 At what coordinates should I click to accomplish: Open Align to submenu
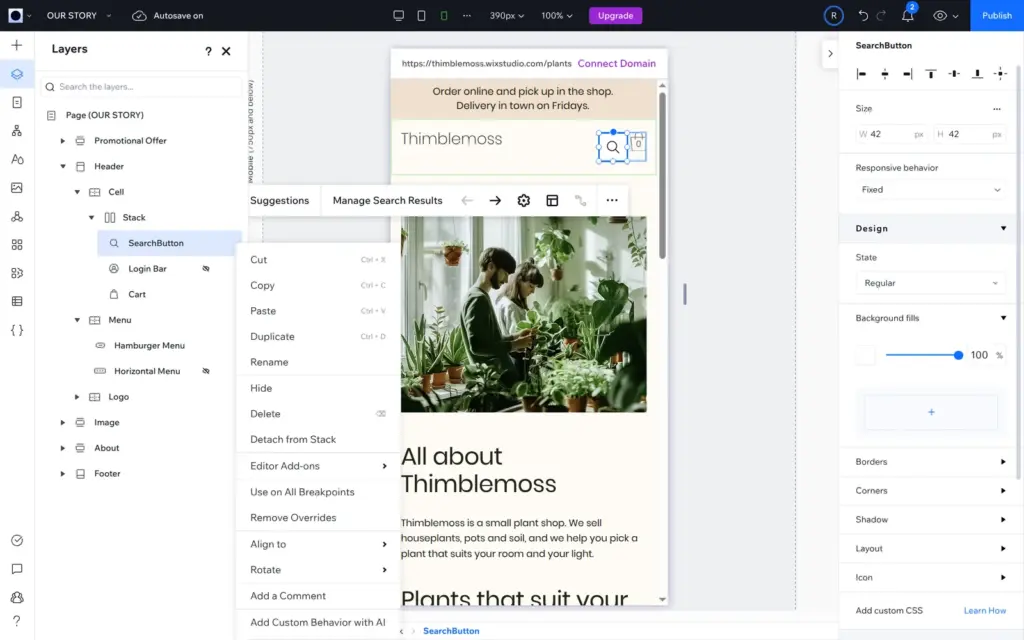[317, 544]
